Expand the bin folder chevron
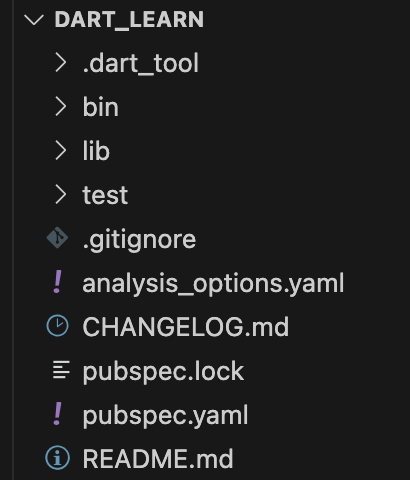The height and width of the screenshot is (480, 410). tap(61, 107)
